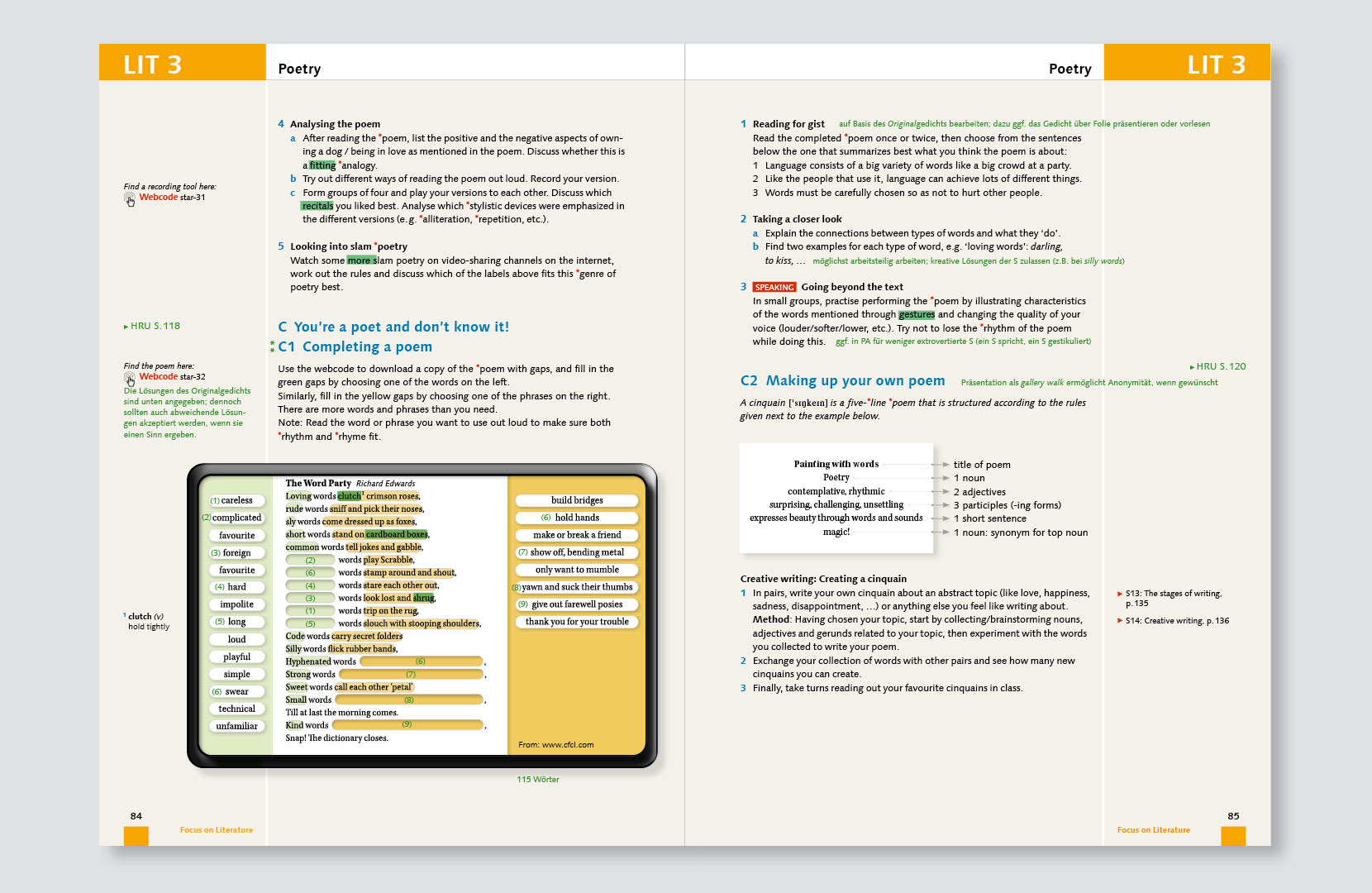
Task: Click the arrow marker beside HRU S. 120
Action: click(1192, 367)
